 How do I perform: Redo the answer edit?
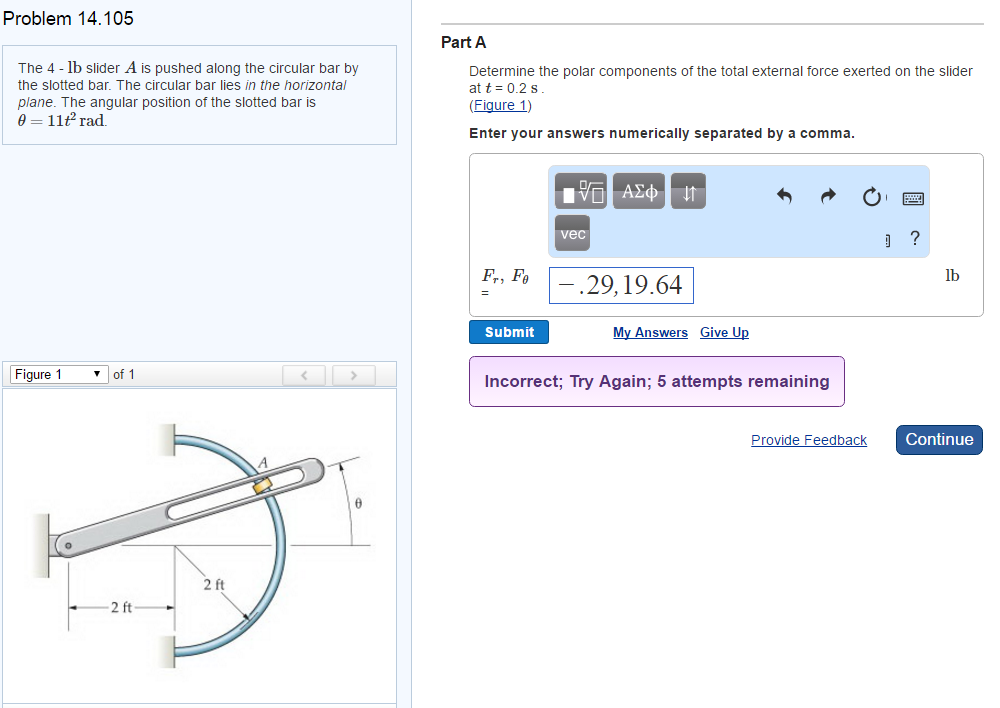tap(828, 197)
